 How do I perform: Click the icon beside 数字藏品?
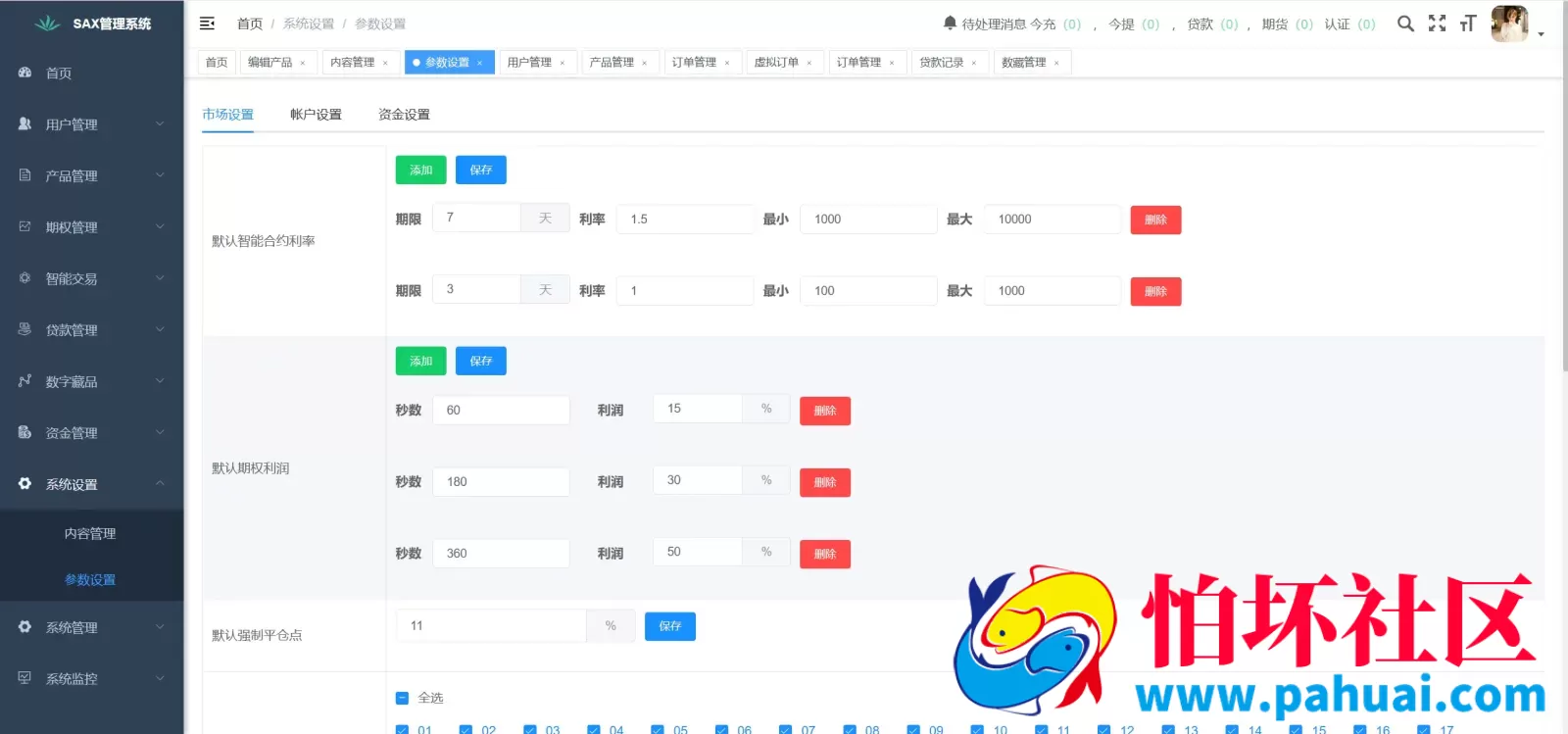(x=24, y=381)
